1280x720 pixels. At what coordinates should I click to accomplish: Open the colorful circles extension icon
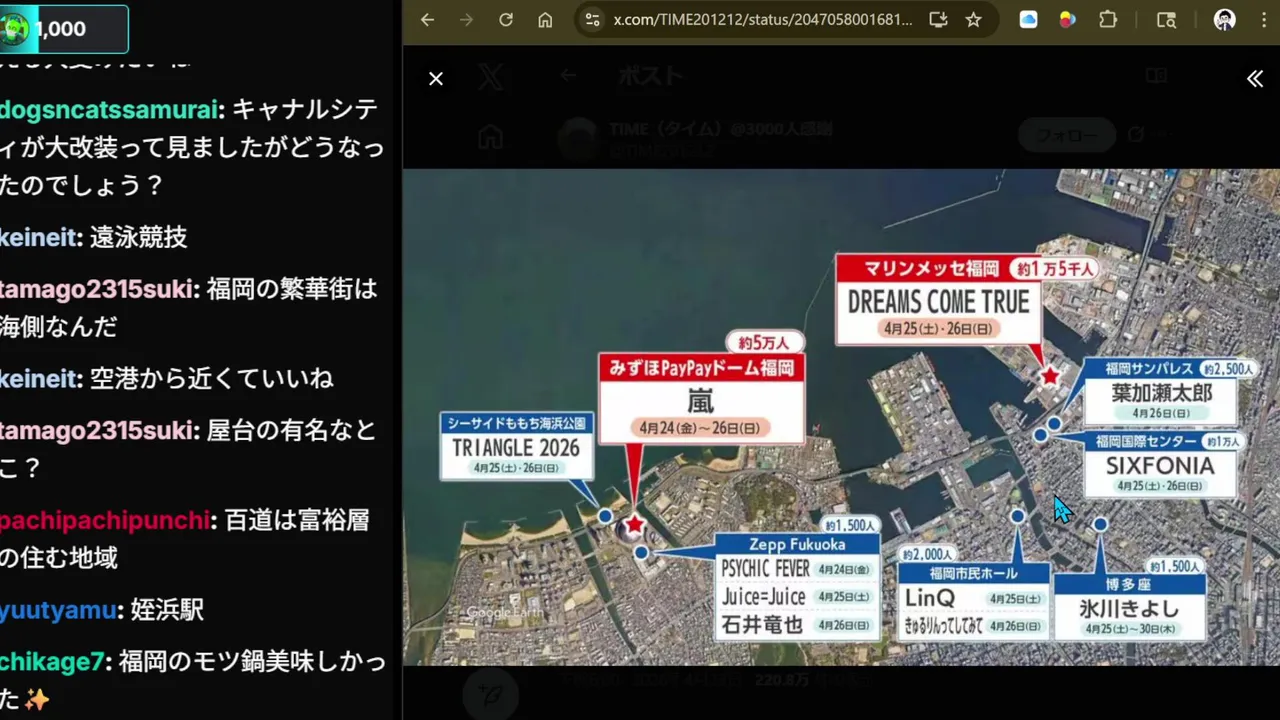pos(1067,20)
